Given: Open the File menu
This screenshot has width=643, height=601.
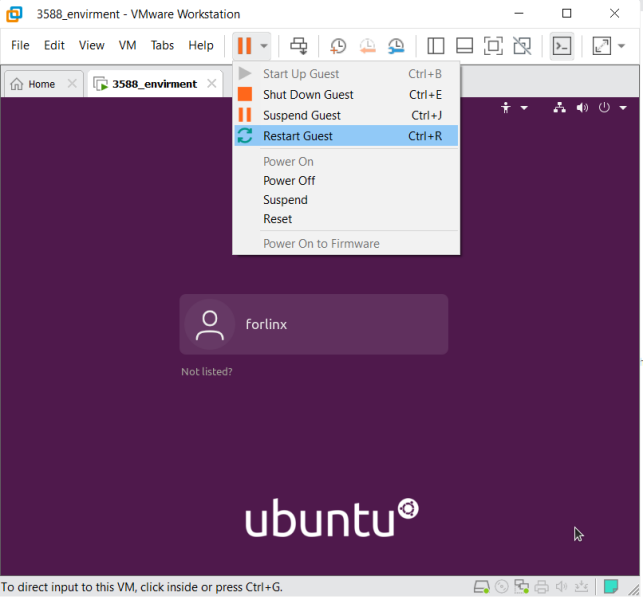Looking at the screenshot, I should click(20, 45).
